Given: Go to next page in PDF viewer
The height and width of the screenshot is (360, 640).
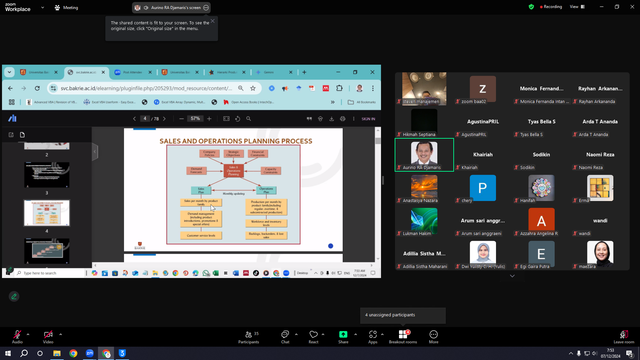Looking at the screenshot, I should click(x=164, y=119).
